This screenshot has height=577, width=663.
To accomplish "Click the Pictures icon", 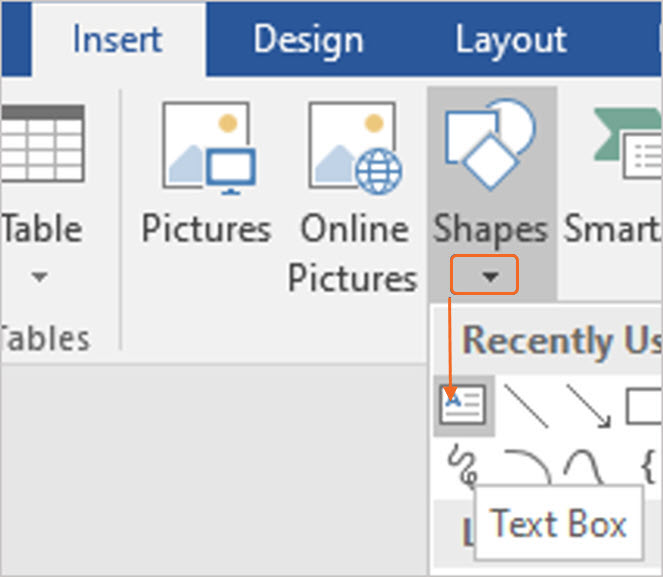I will click(209, 148).
